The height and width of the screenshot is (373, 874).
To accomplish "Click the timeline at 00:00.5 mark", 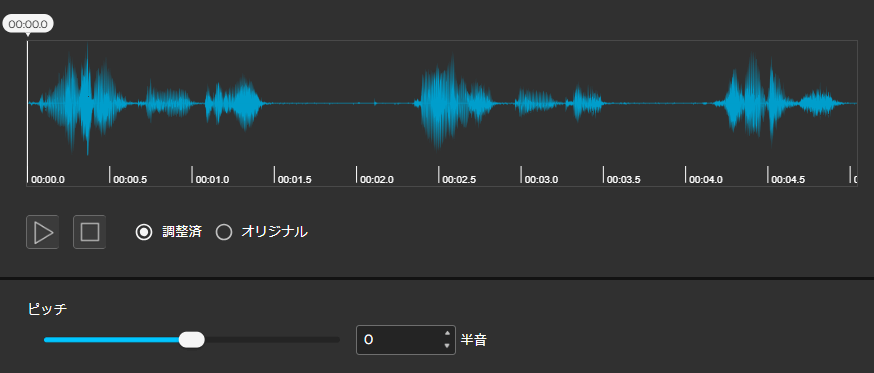I will coord(130,180).
